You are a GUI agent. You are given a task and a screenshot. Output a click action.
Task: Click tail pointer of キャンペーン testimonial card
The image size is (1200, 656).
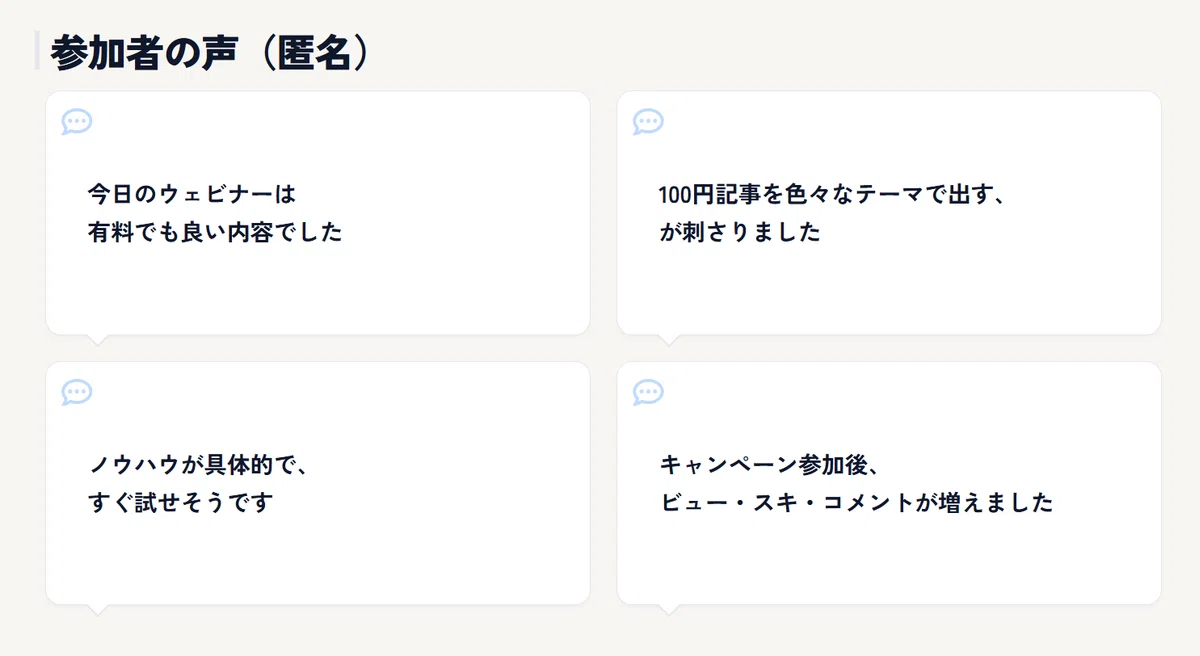coord(669,609)
